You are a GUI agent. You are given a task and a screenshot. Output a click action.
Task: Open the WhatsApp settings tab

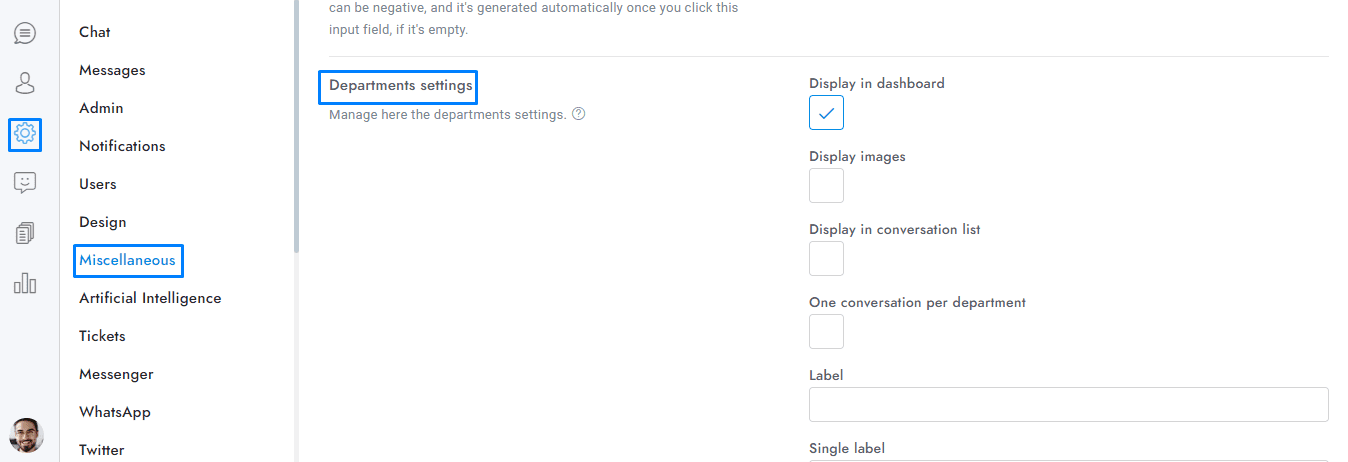click(x=115, y=412)
